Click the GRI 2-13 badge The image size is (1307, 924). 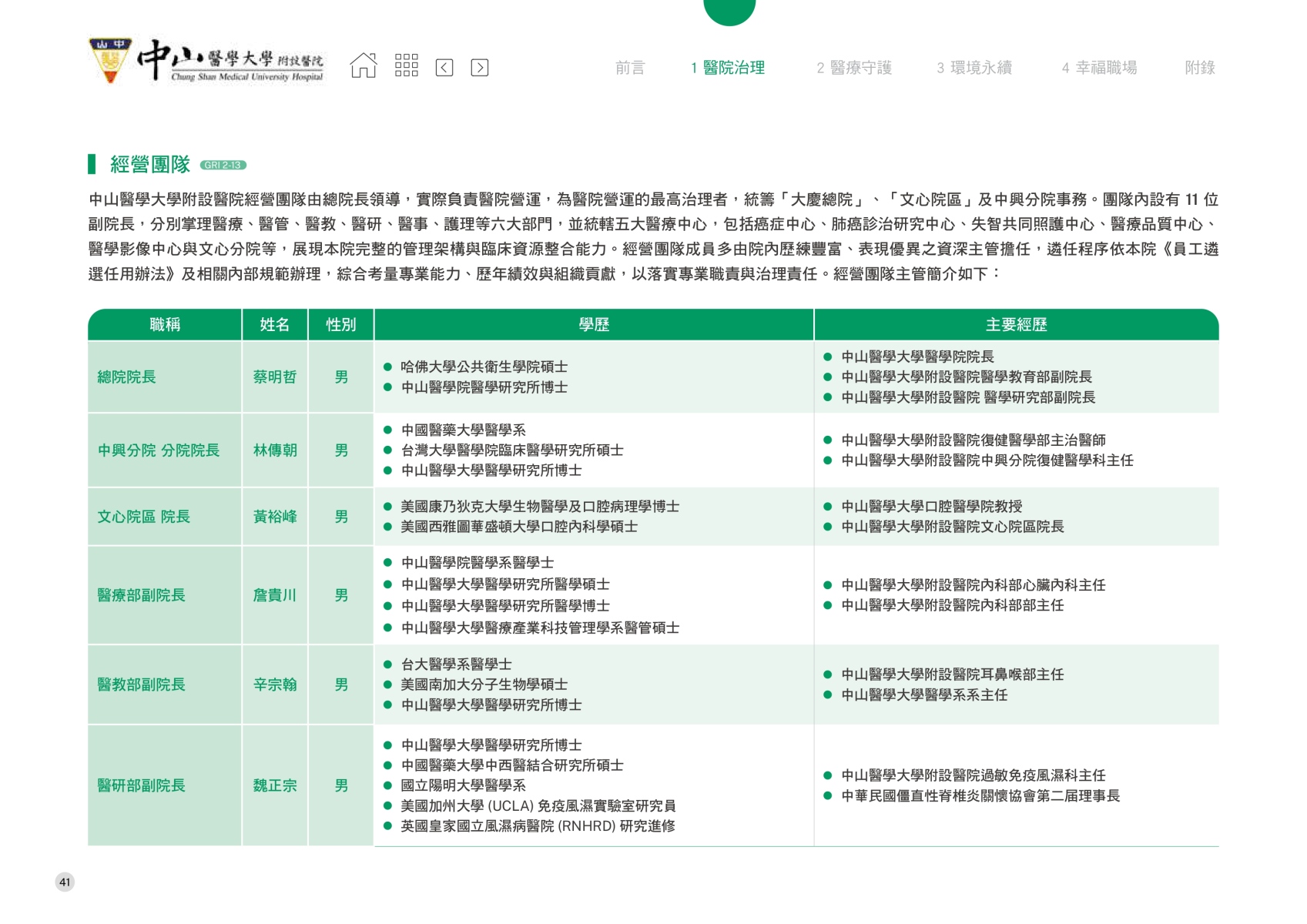(223, 165)
